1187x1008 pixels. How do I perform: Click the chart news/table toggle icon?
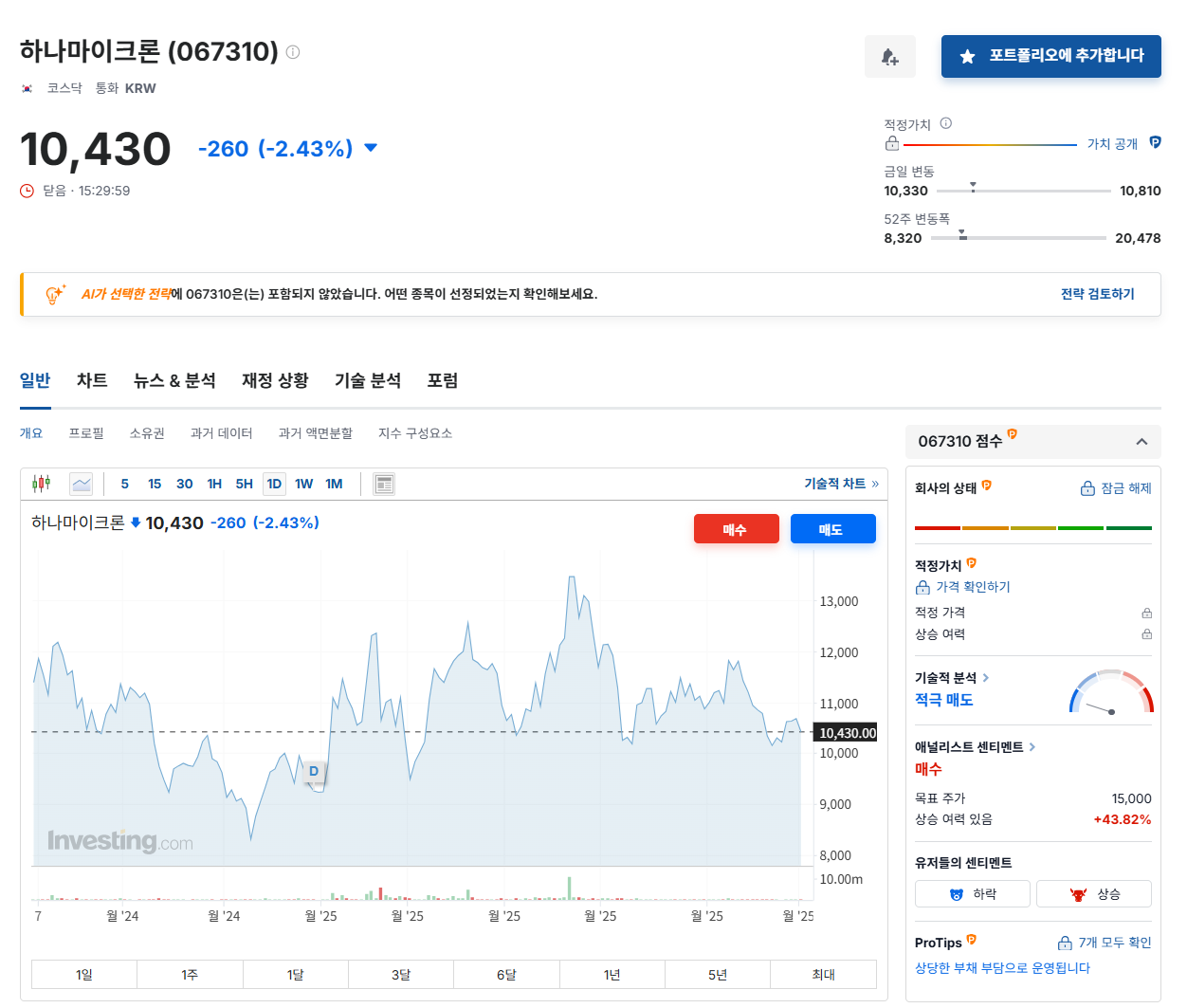click(x=384, y=484)
